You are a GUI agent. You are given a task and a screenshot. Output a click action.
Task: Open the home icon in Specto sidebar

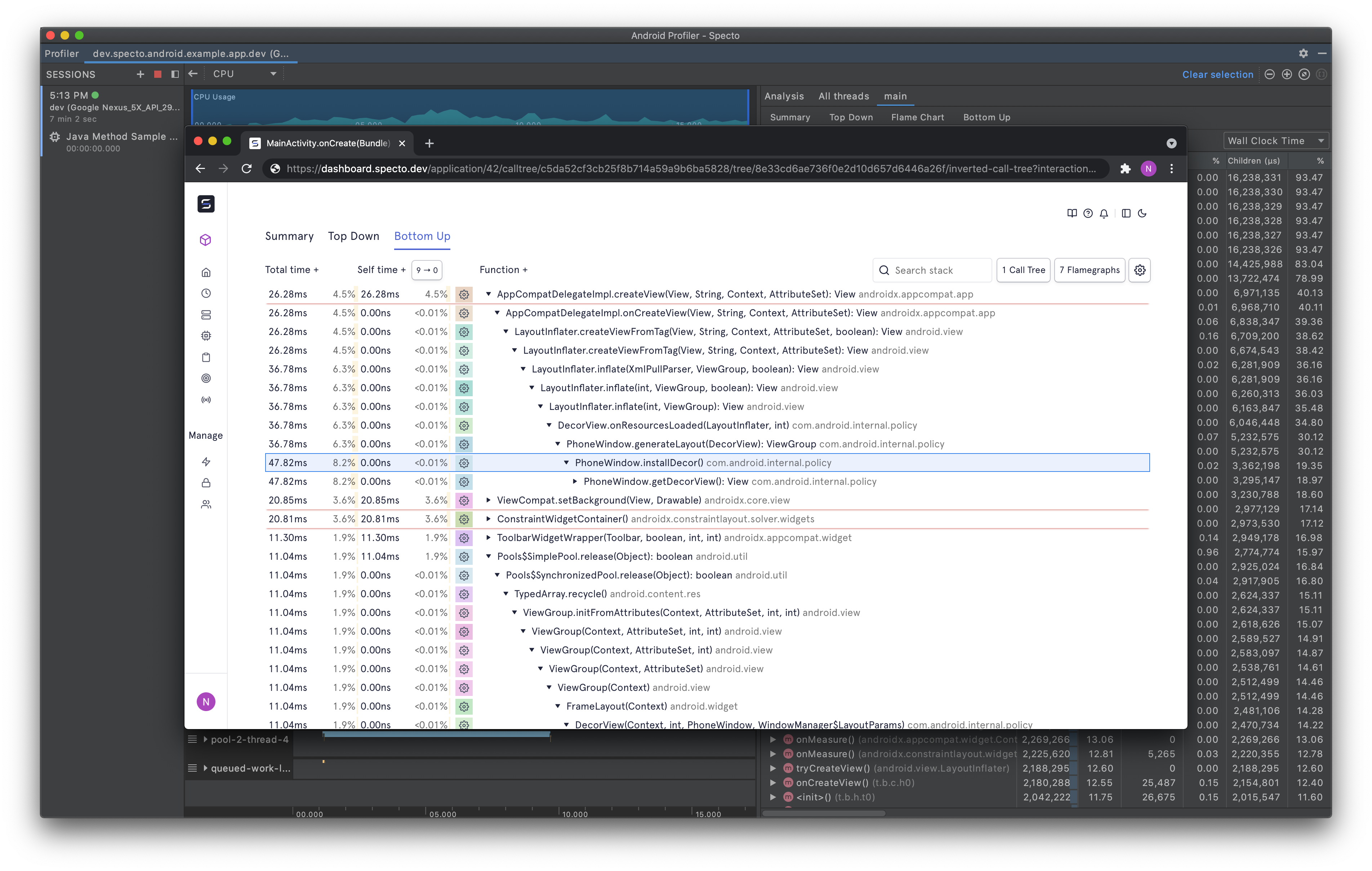(206, 272)
